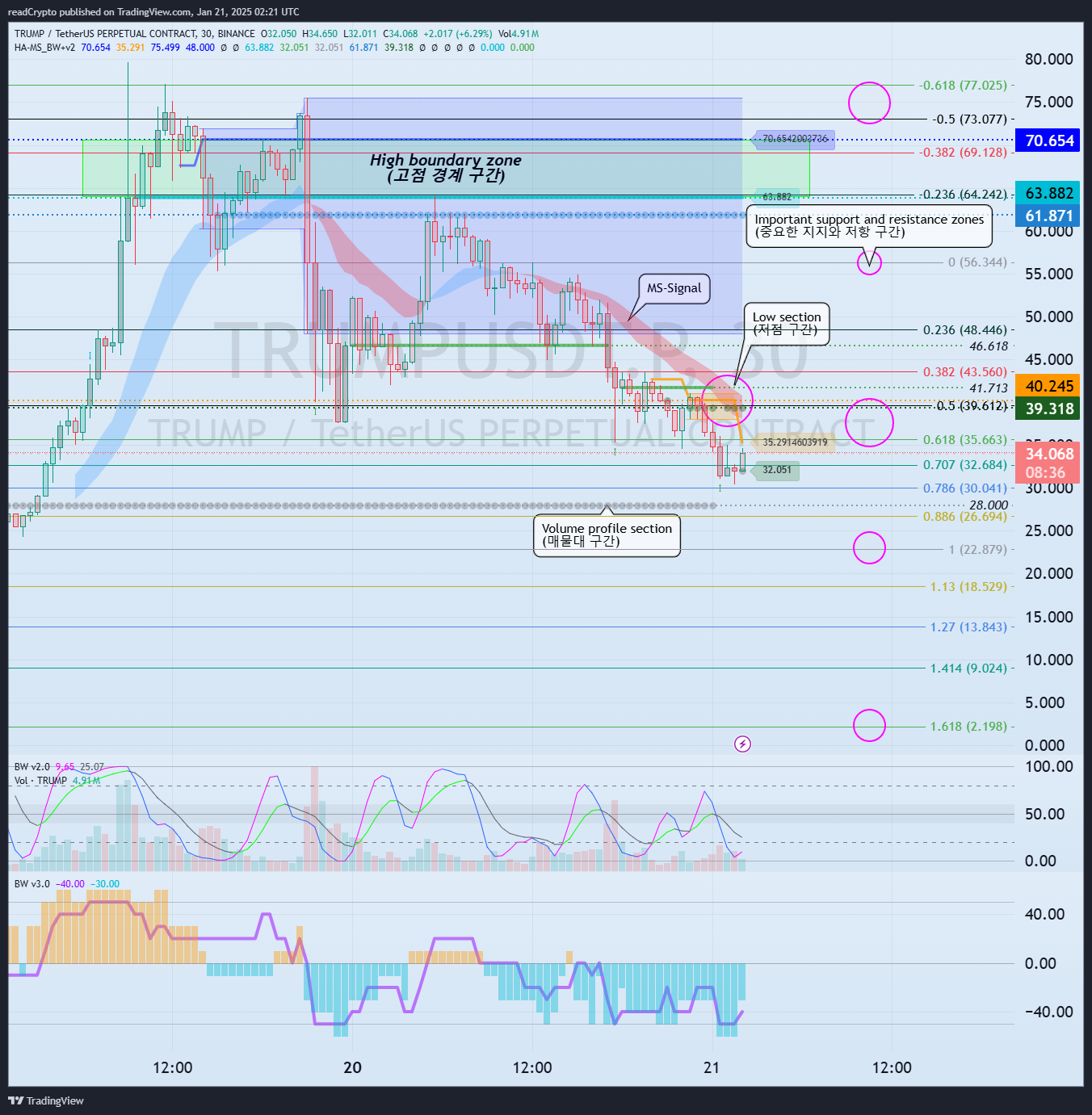Click the 0.236 (48.446) Fibonacci label
The height and width of the screenshot is (1115, 1092).
click(965, 329)
